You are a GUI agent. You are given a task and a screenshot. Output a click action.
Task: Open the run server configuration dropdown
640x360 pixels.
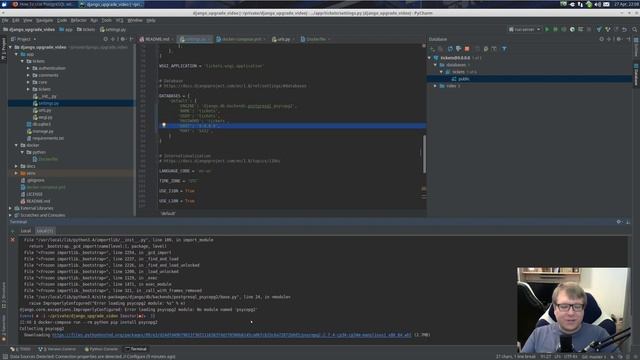[524, 29]
